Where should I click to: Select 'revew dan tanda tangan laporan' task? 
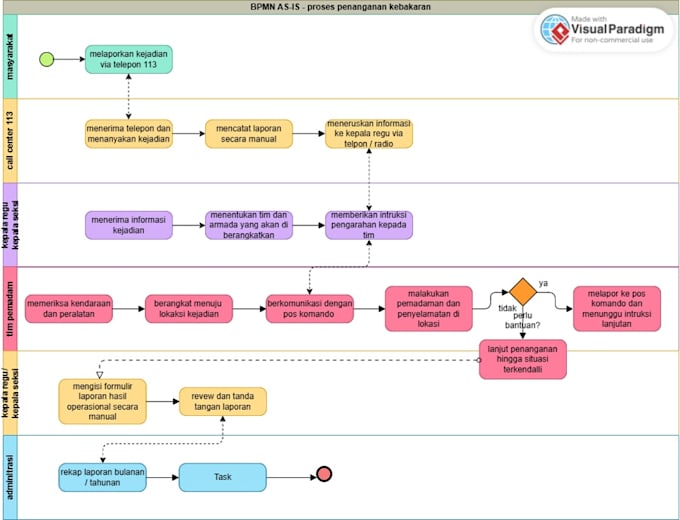[223, 402]
